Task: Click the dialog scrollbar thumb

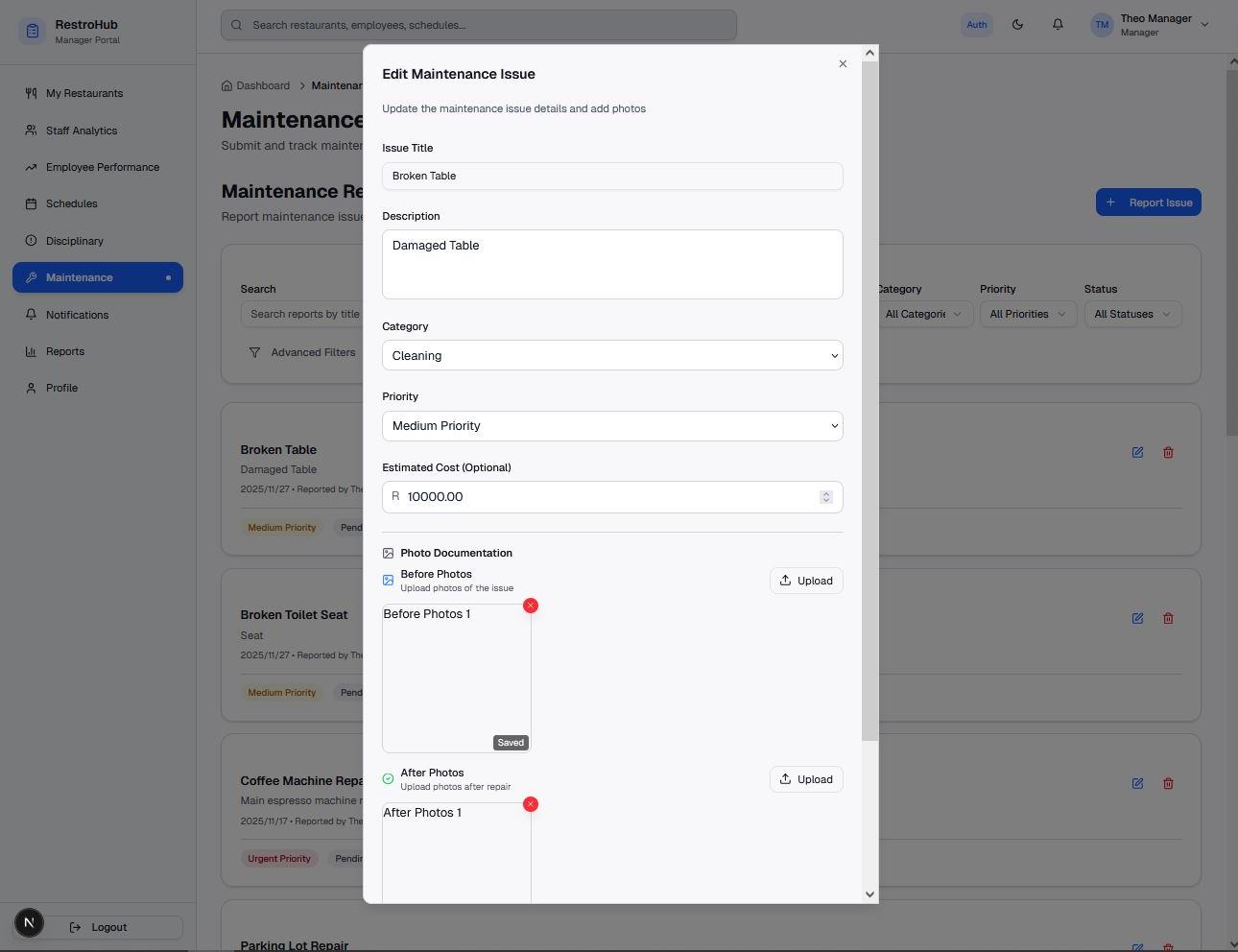Action: pos(869,401)
